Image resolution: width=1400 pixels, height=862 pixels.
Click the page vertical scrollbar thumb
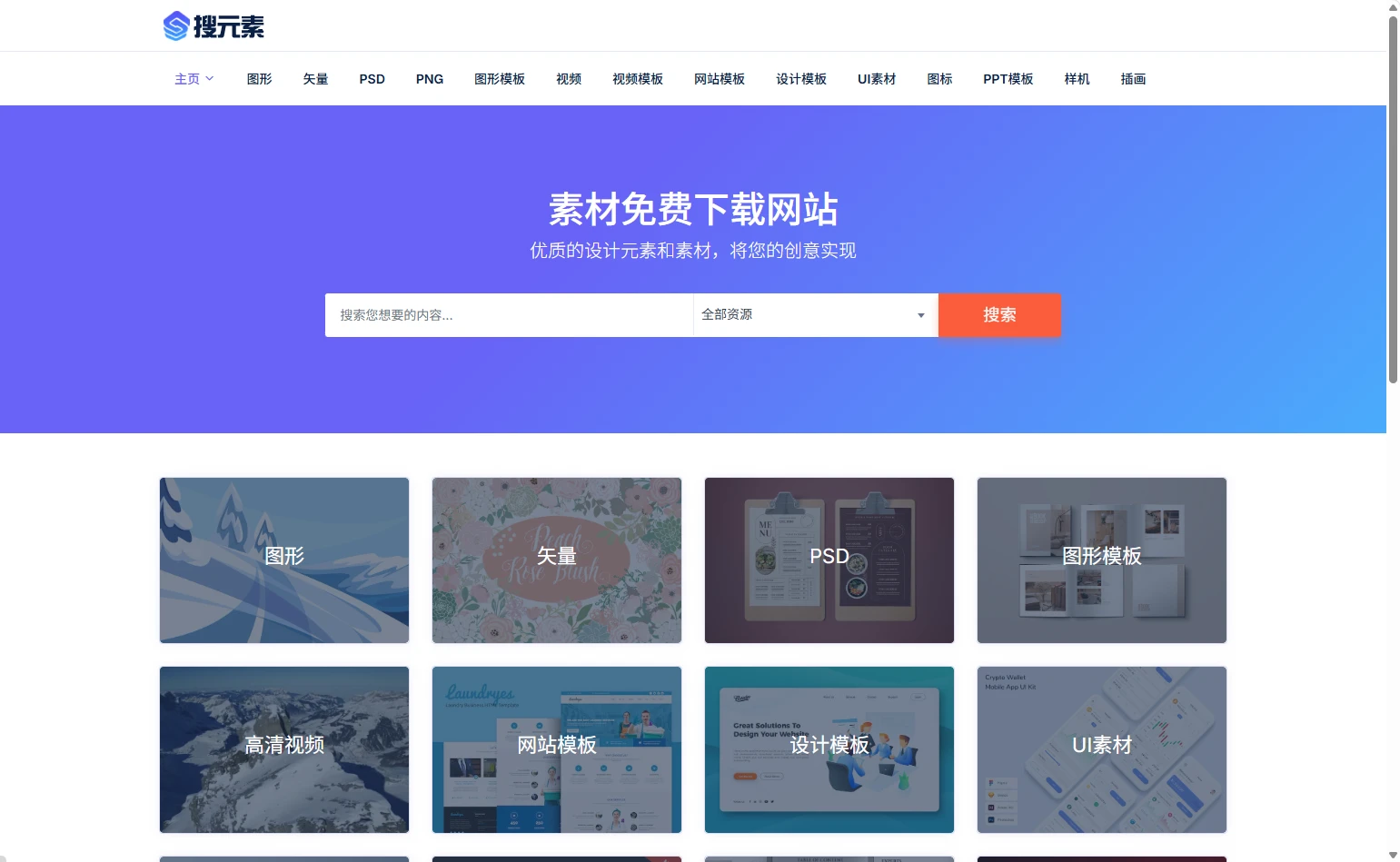[1393, 200]
